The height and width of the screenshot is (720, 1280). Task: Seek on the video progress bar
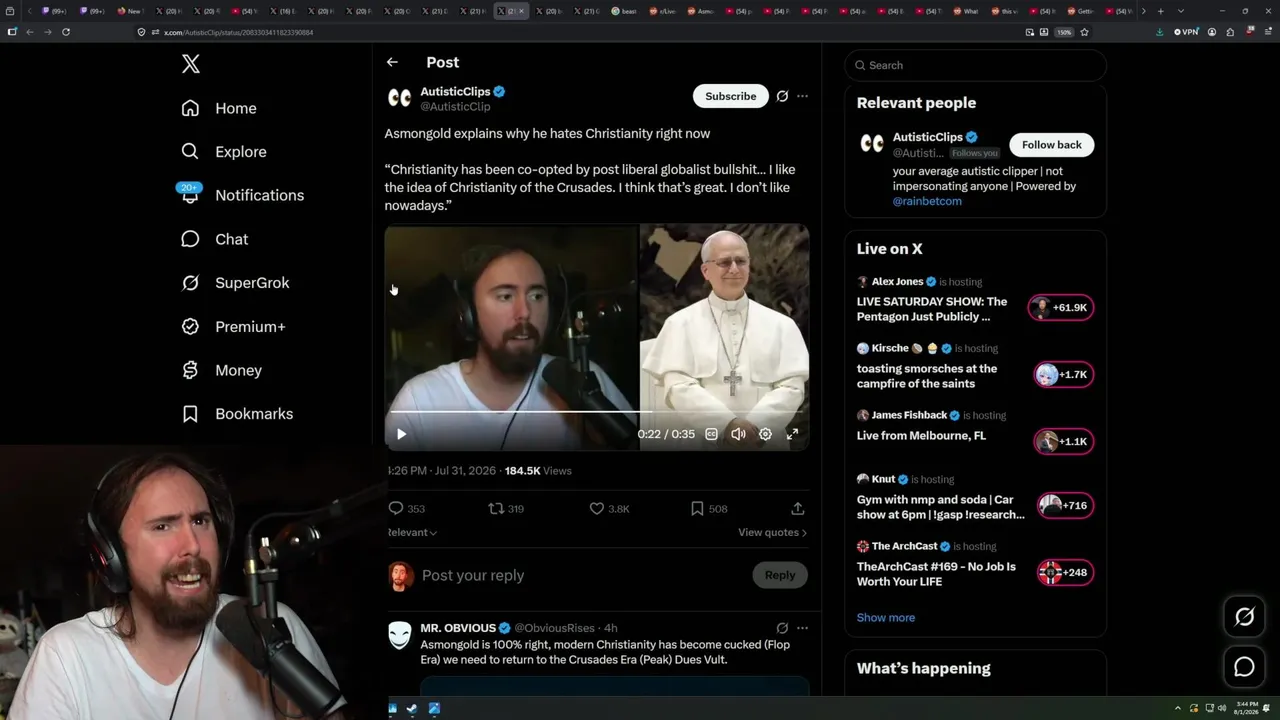coord(597,411)
